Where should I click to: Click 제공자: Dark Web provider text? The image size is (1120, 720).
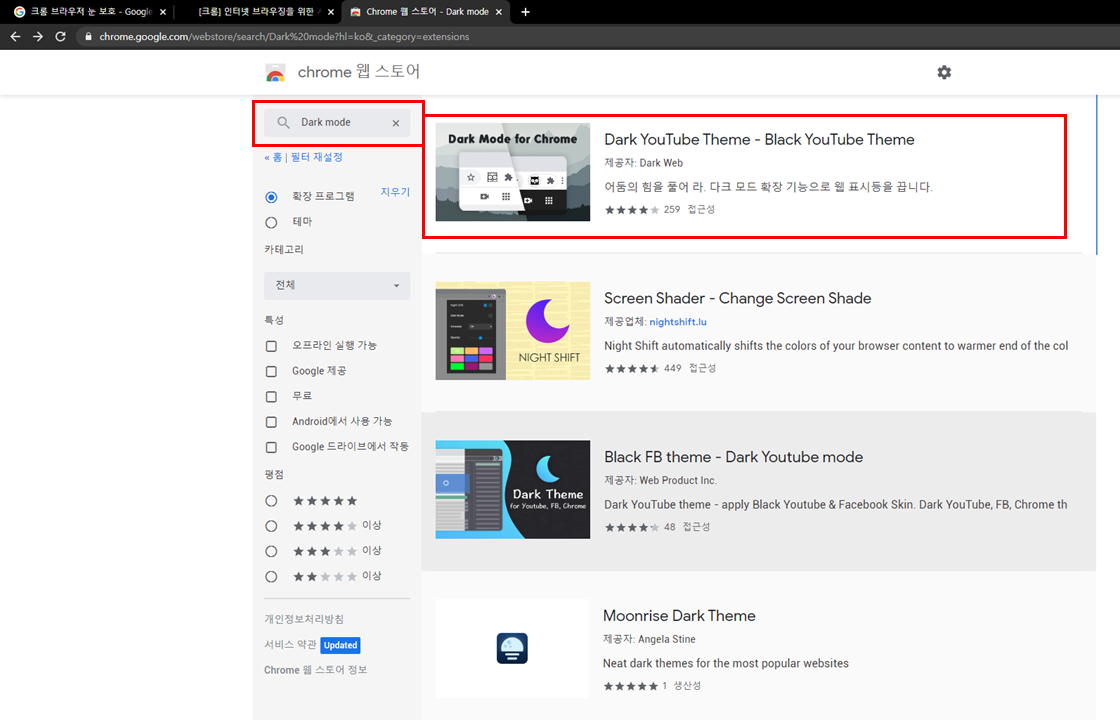[x=644, y=163]
